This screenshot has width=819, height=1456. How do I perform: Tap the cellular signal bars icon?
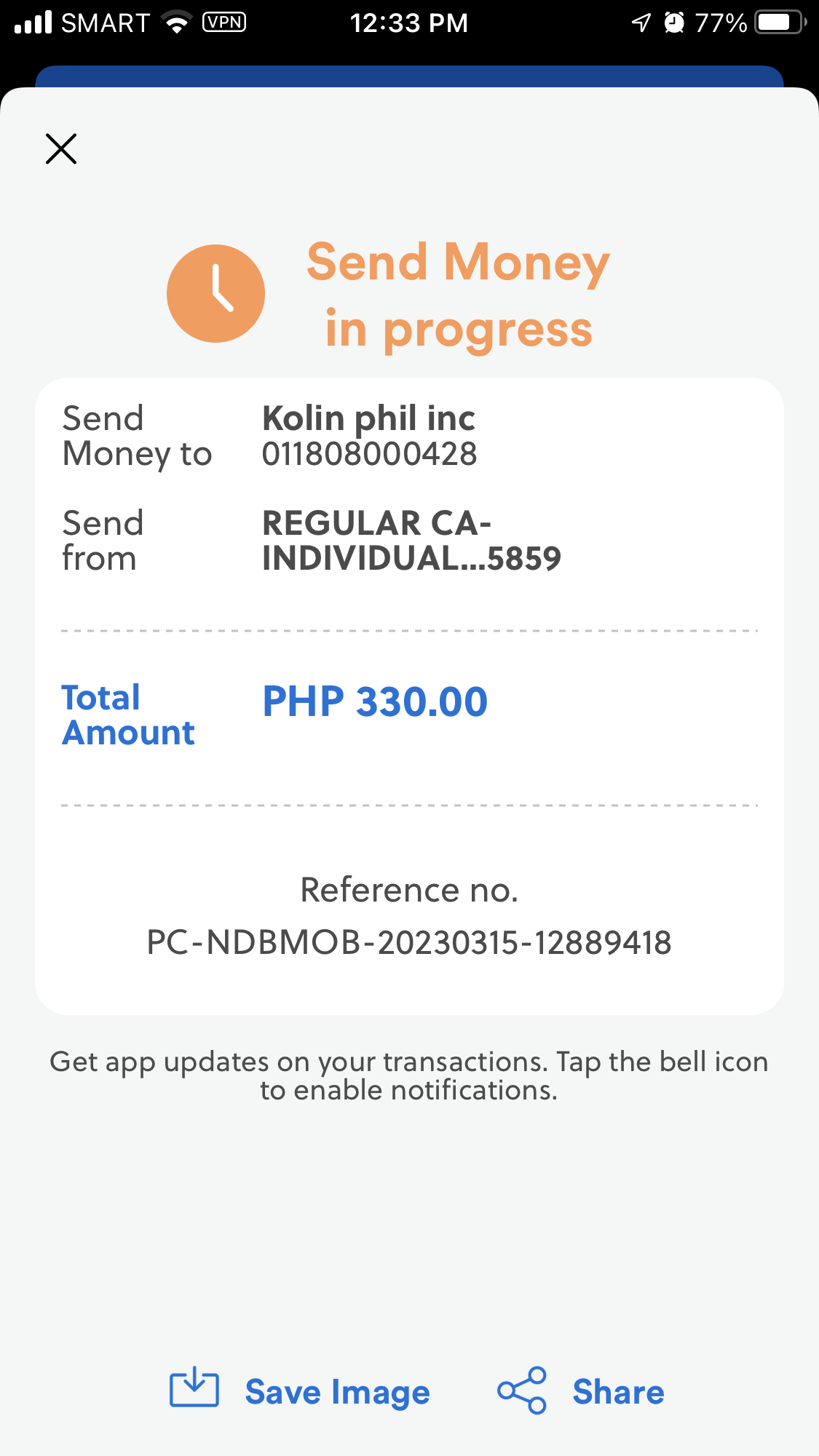click(33, 23)
